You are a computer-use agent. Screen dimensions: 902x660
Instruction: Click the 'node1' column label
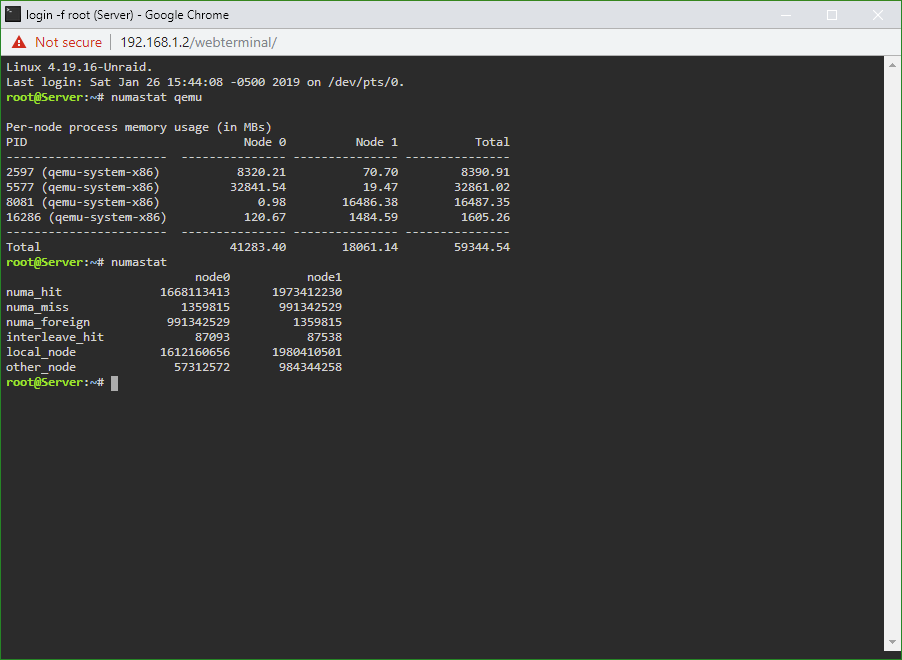[x=324, y=277]
